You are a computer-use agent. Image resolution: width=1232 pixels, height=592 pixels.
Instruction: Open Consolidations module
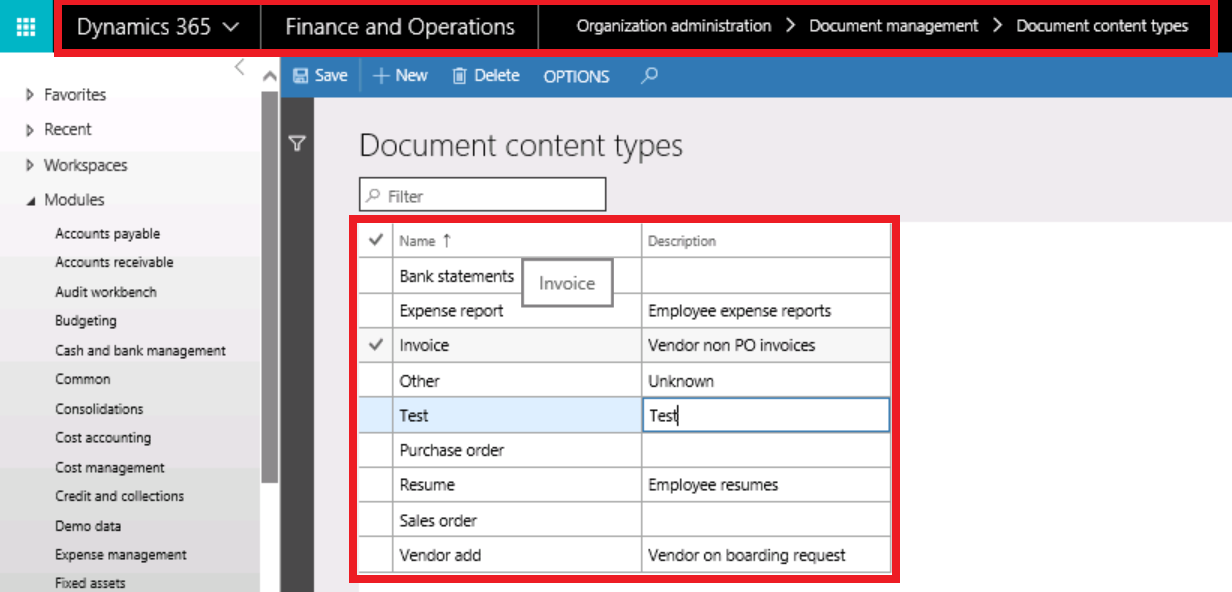click(x=99, y=409)
